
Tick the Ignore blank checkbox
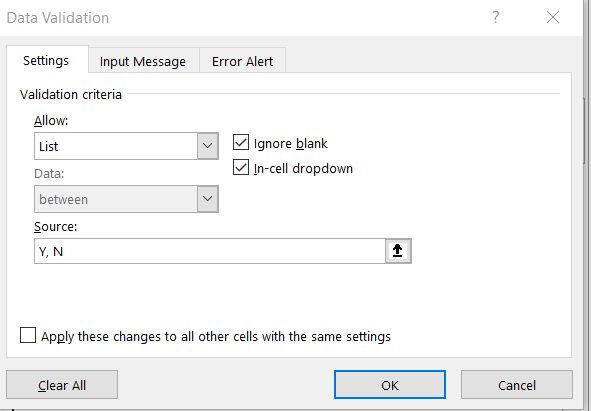[241, 143]
